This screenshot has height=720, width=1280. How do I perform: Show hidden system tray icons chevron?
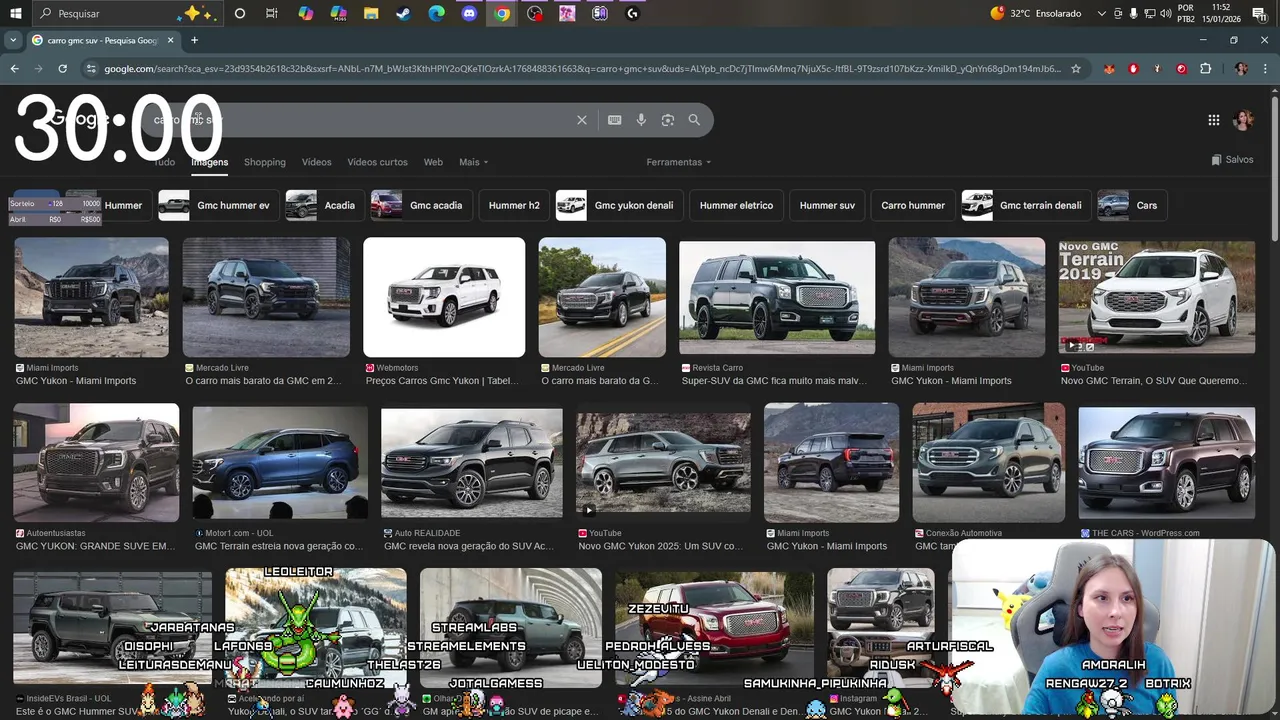coord(1101,14)
